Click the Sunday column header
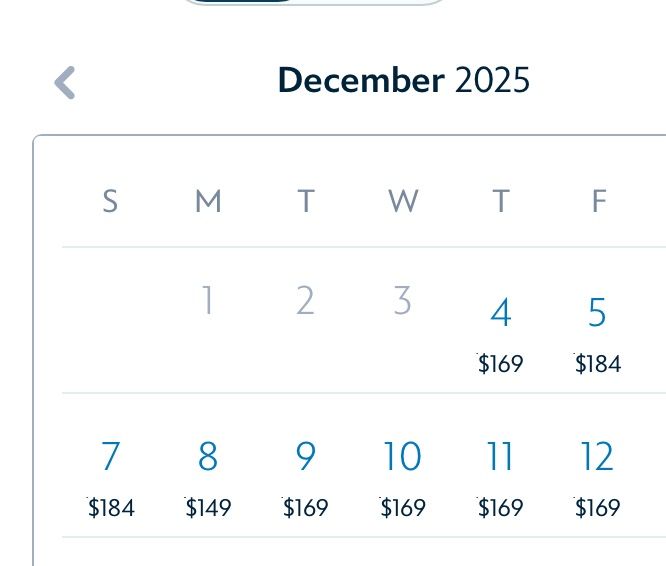This screenshot has height=566, width=666. coord(110,202)
